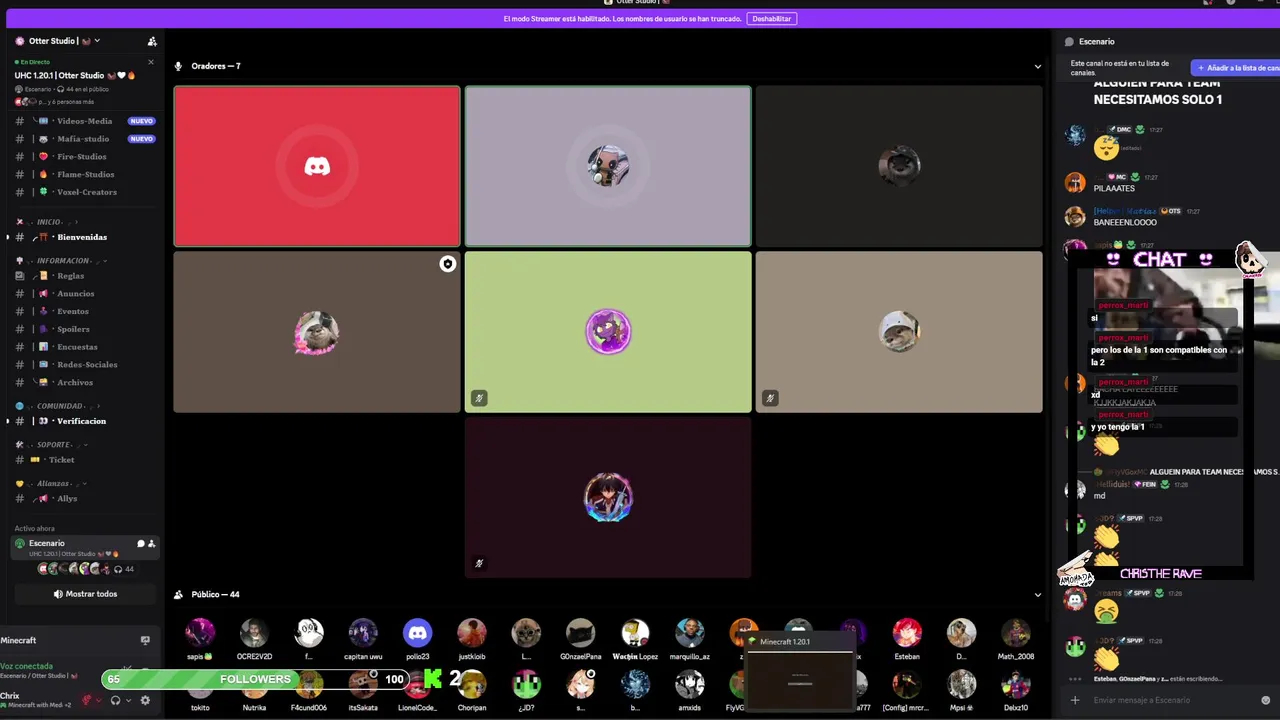Screen dimensions: 1280x720
Task: Click the Mostrar todos button
Action: pyautogui.click(x=85, y=594)
